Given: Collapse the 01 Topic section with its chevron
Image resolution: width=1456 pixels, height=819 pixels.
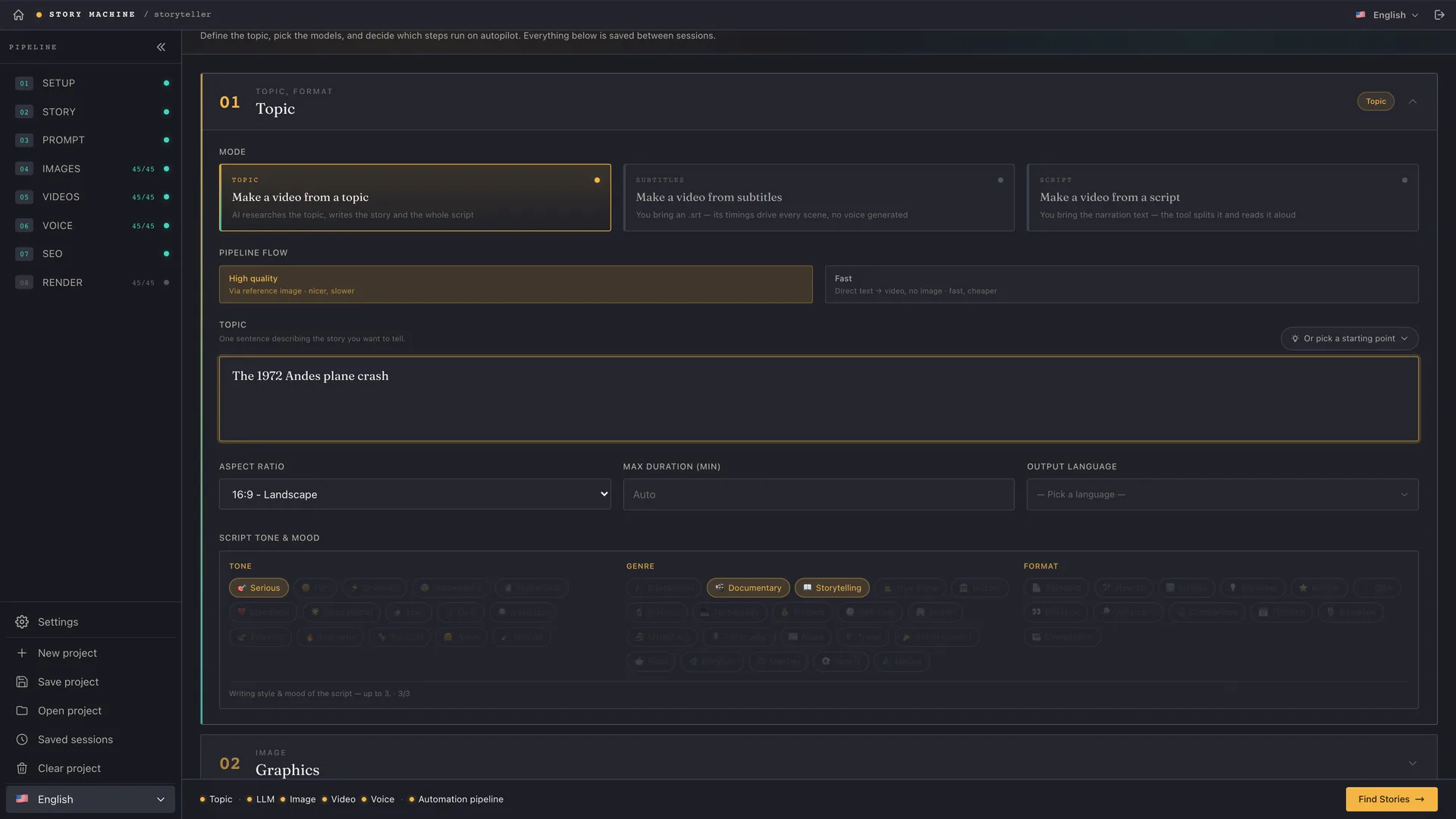Looking at the screenshot, I should [x=1413, y=102].
